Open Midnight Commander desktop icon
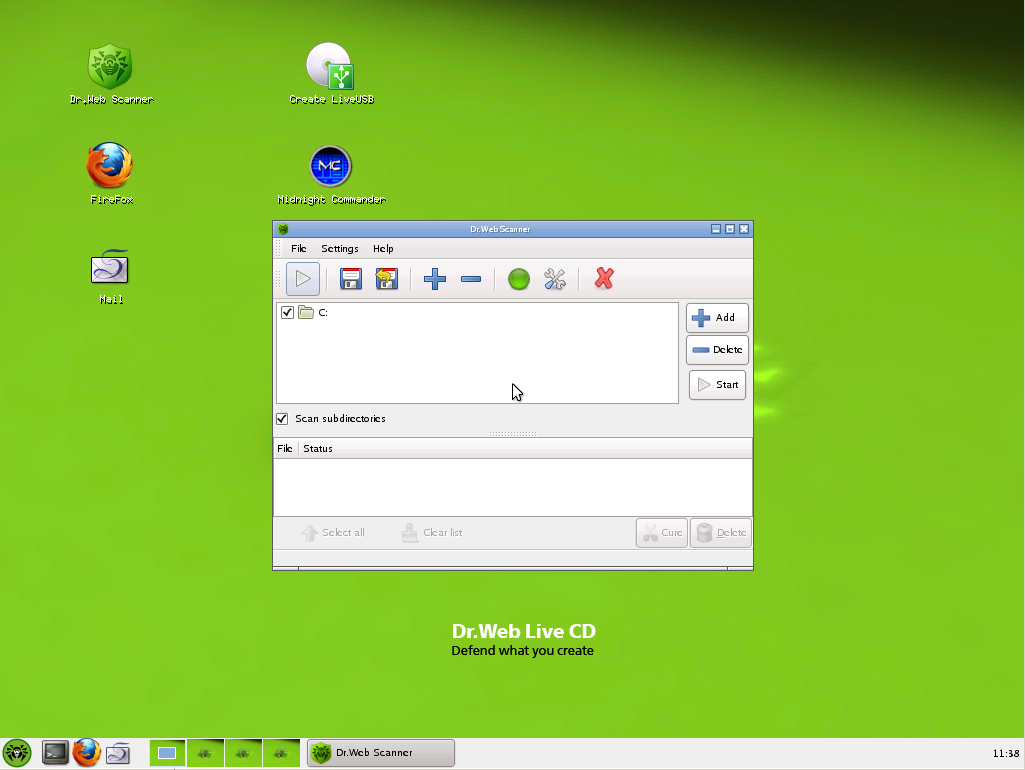1025x770 pixels. coord(331,168)
